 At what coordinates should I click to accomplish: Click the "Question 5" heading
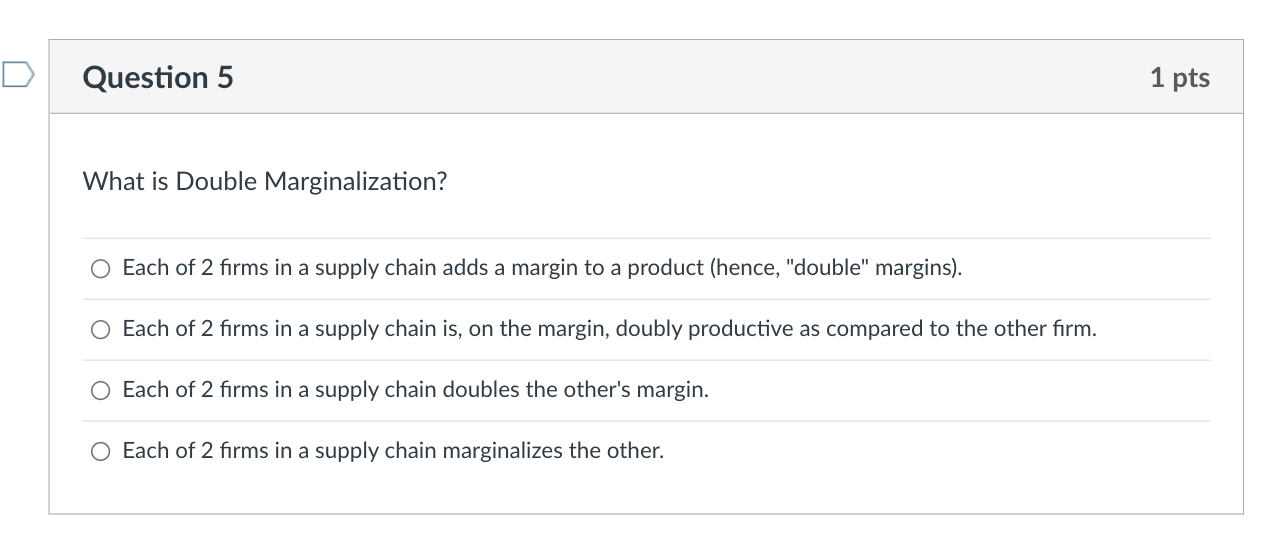(158, 77)
